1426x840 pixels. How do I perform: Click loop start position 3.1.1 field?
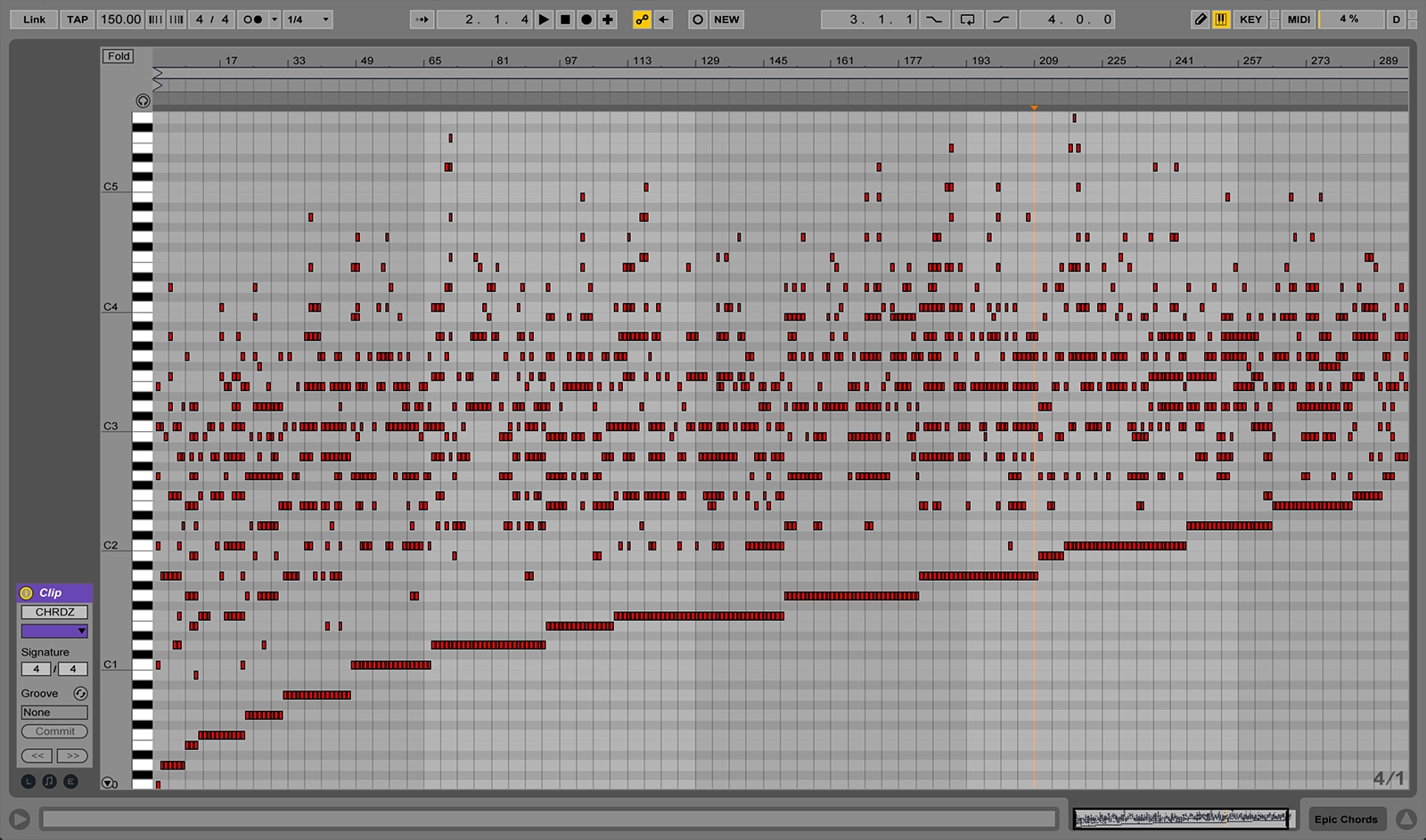869,20
